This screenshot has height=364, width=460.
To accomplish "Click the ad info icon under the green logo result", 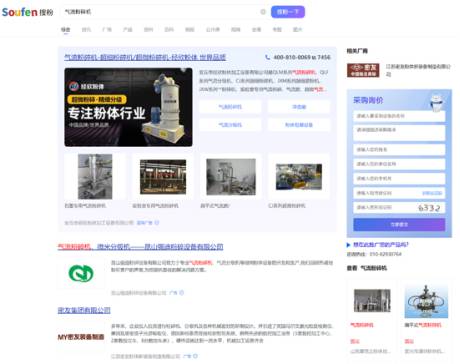I will (182, 293).
